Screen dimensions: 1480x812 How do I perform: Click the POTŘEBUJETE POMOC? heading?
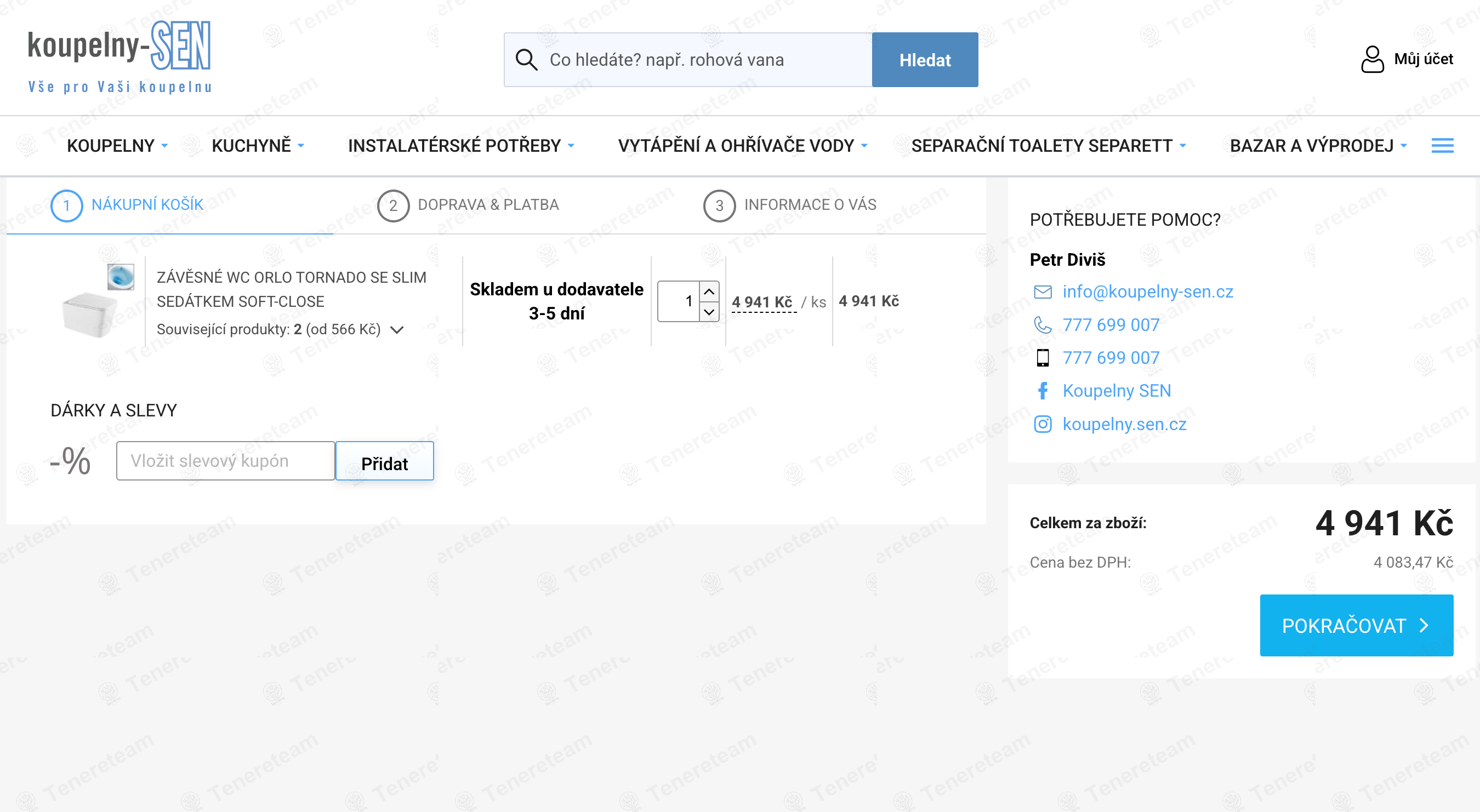click(1125, 219)
